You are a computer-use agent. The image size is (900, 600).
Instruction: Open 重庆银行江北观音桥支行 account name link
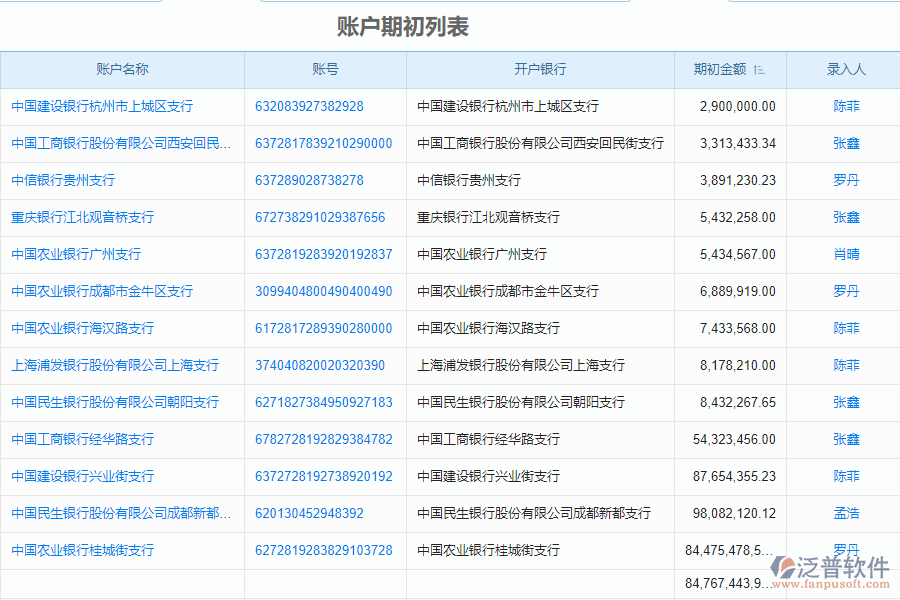(83, 217)
